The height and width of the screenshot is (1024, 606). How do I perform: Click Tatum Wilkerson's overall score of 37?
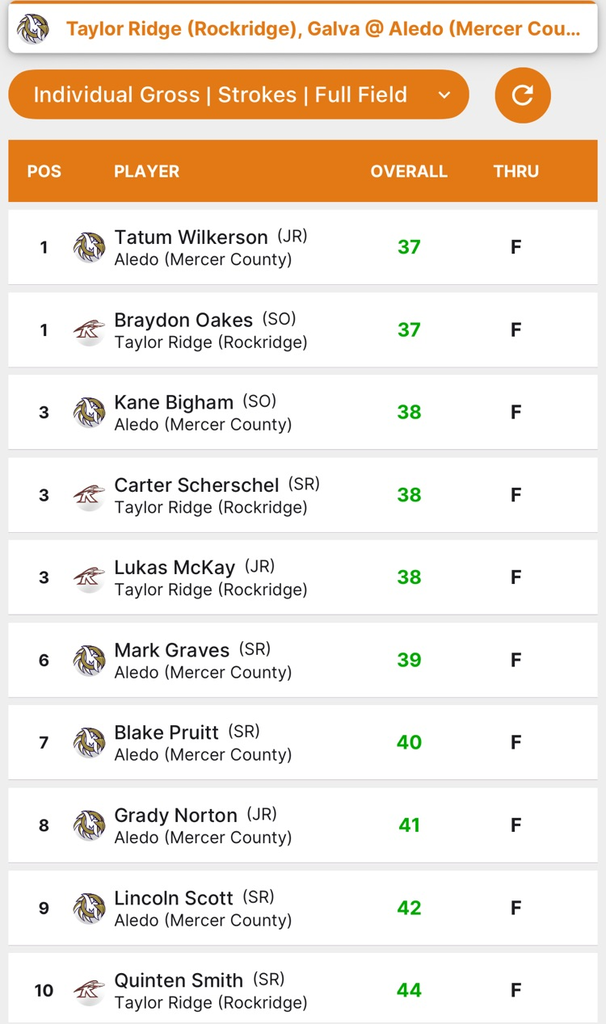click(409, 247)
